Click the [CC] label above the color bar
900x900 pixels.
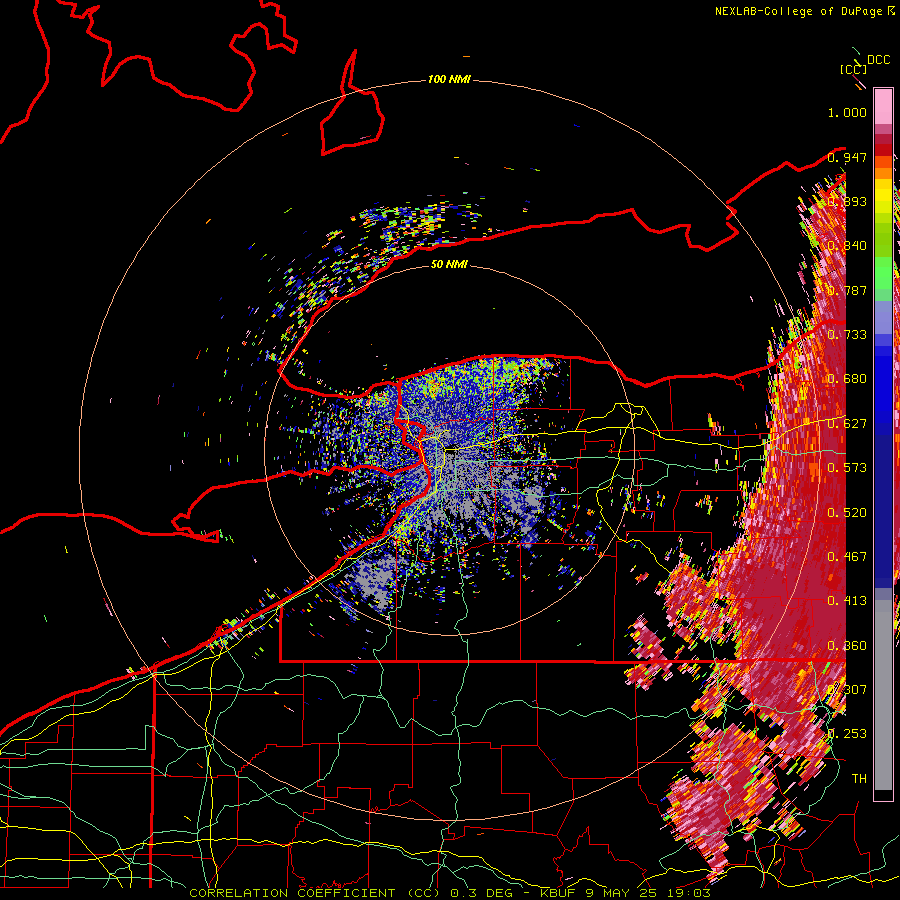(853, 69)
